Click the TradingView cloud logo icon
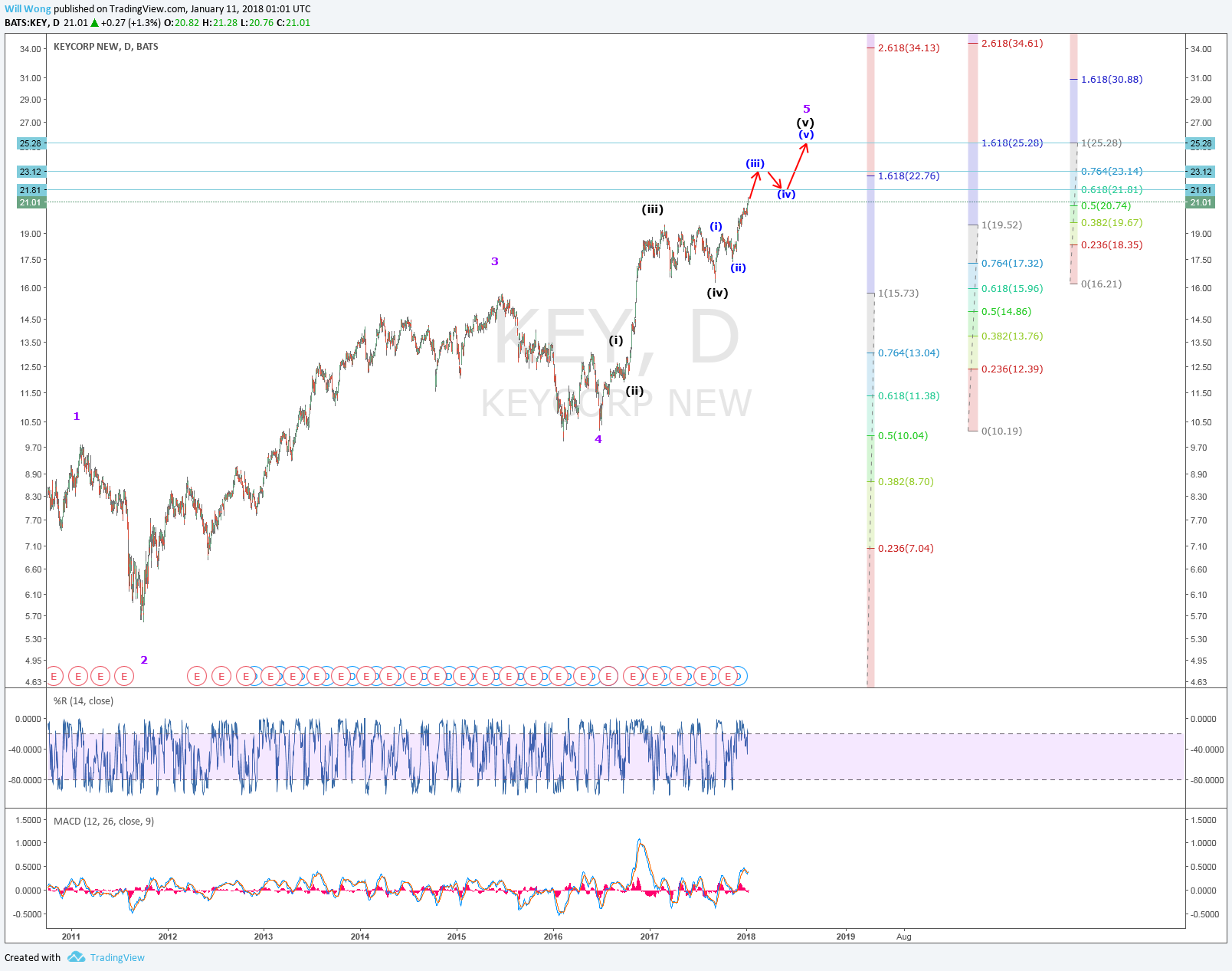The height and width of the screenshot is (971, 1232). (x=76, y=957)
